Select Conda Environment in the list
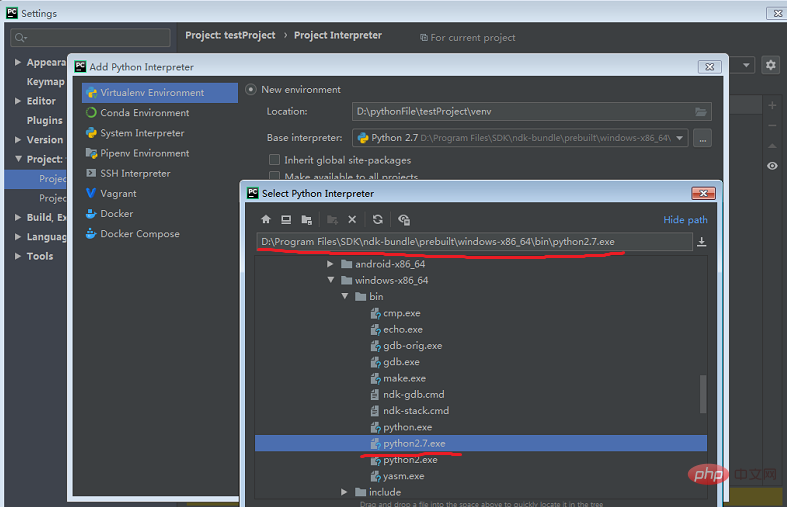Viewport: 787px width, 507px height. pos(144,113)
